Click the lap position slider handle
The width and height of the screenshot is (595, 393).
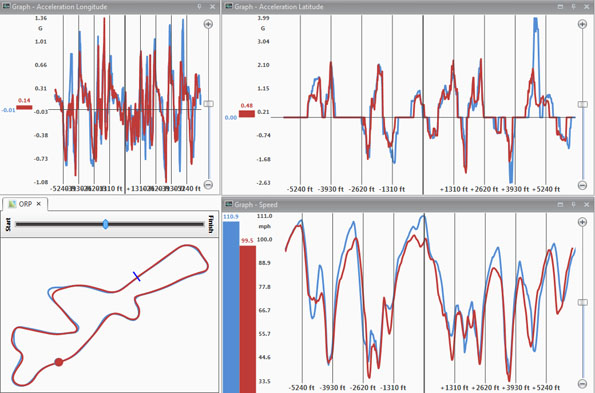pos(105,224)
